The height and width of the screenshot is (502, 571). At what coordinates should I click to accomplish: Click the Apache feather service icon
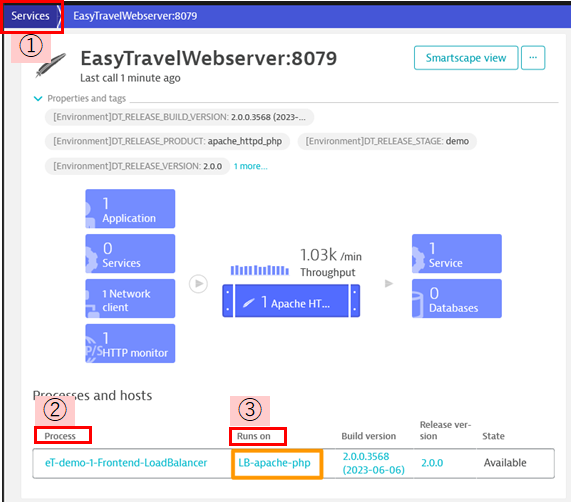click(51, 65)
